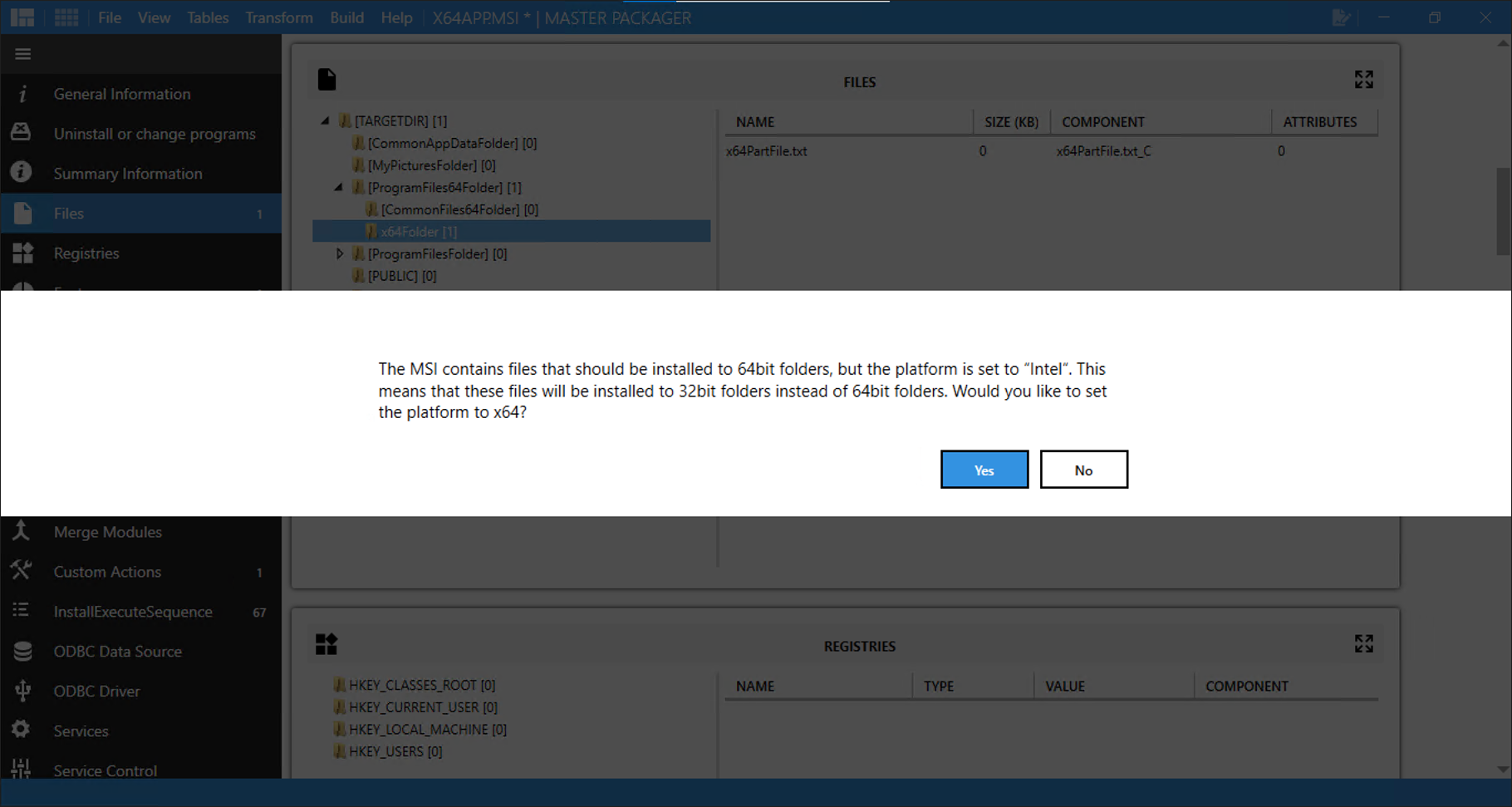Click the scrollbar down arrow
Viewport: 1512px width, 807px height.
point(1503,770)
